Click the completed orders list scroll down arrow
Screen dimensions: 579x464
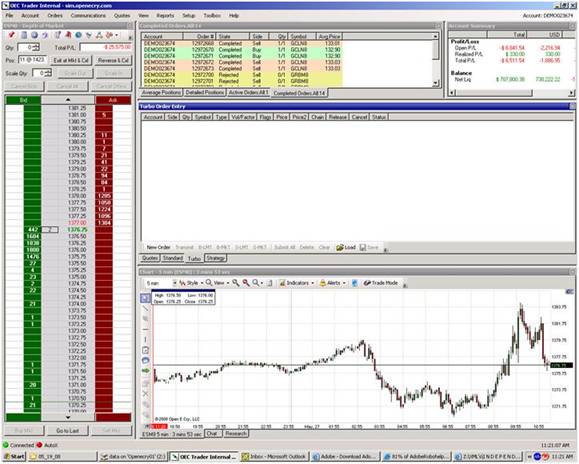436,83
